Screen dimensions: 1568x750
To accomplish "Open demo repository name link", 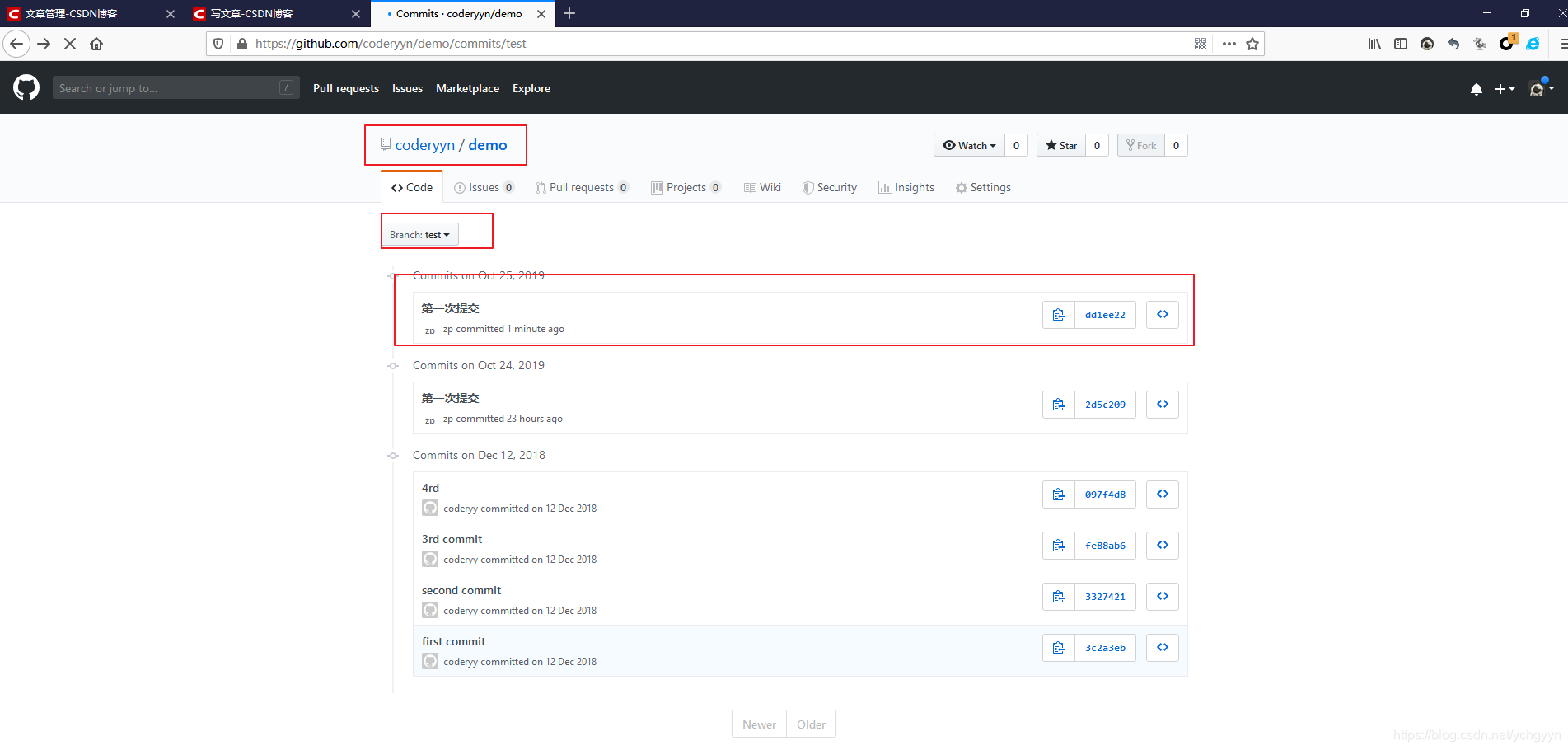I will [488, 145].
